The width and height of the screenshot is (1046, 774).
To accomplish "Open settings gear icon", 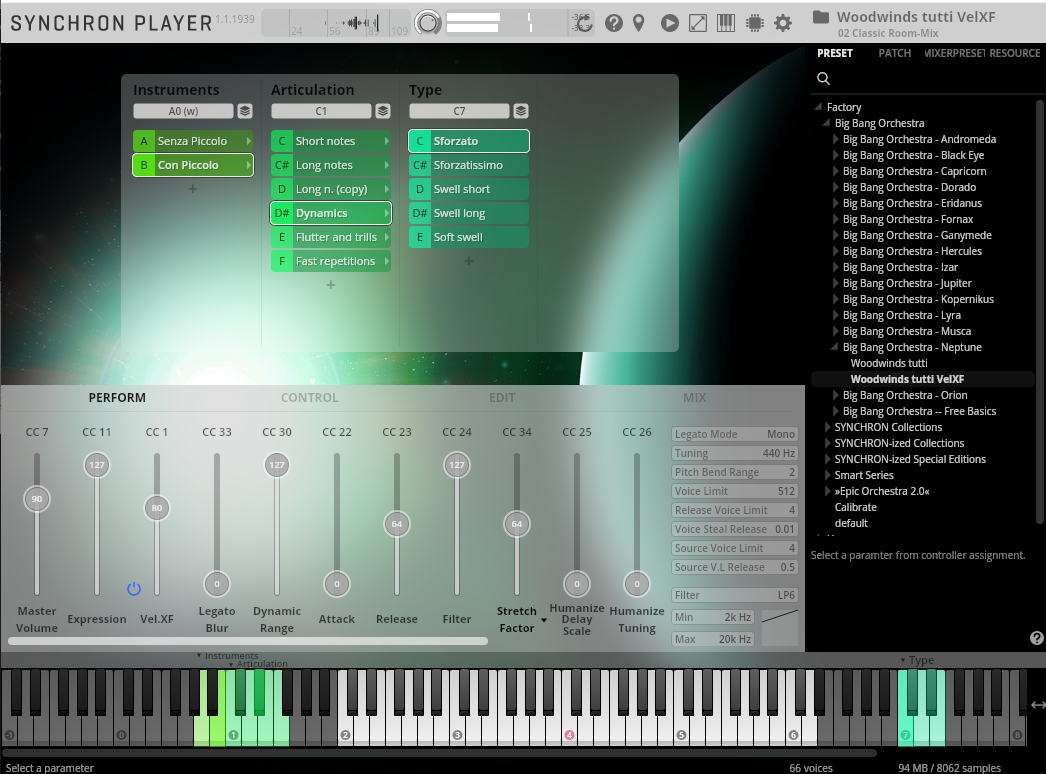I will 782,23.
